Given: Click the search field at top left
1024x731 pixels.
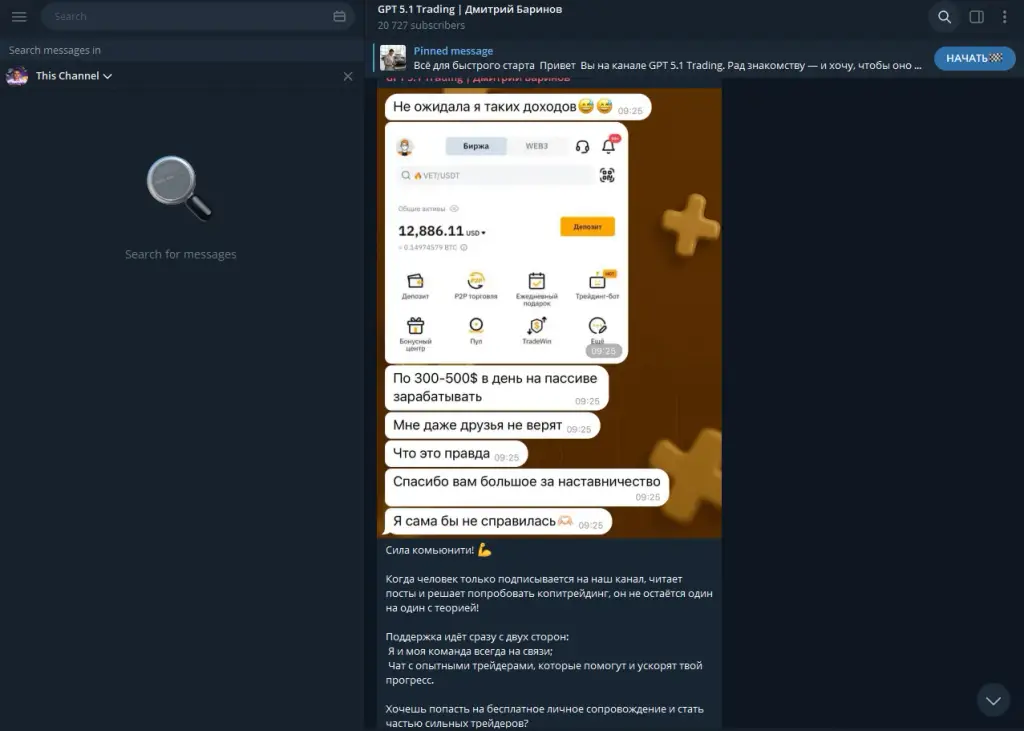Looking at the screenshot, I should (x=197, y=16).
